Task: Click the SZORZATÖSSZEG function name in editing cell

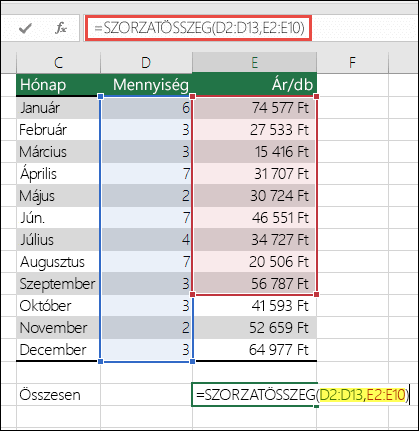Action: click(259, 395)
